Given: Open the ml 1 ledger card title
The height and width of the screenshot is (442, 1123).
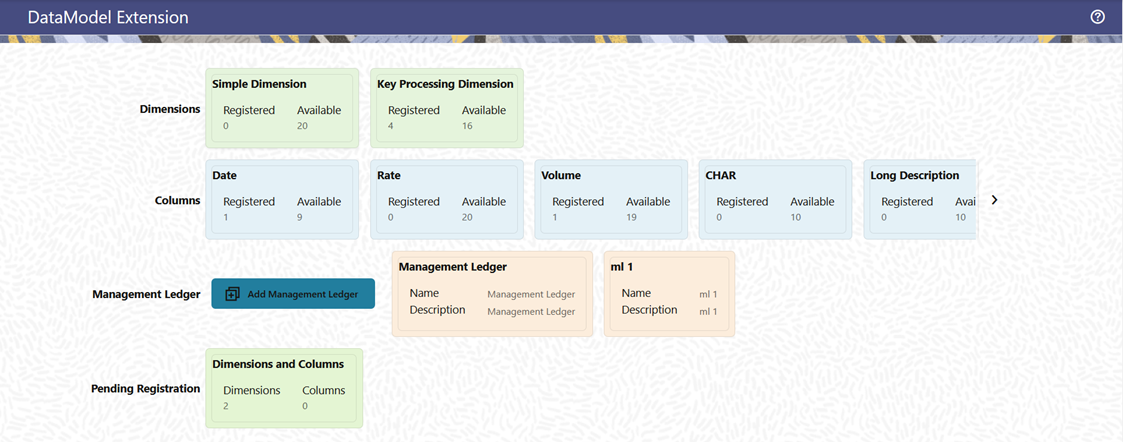Looking at the screenshot, I should [622, 266].
